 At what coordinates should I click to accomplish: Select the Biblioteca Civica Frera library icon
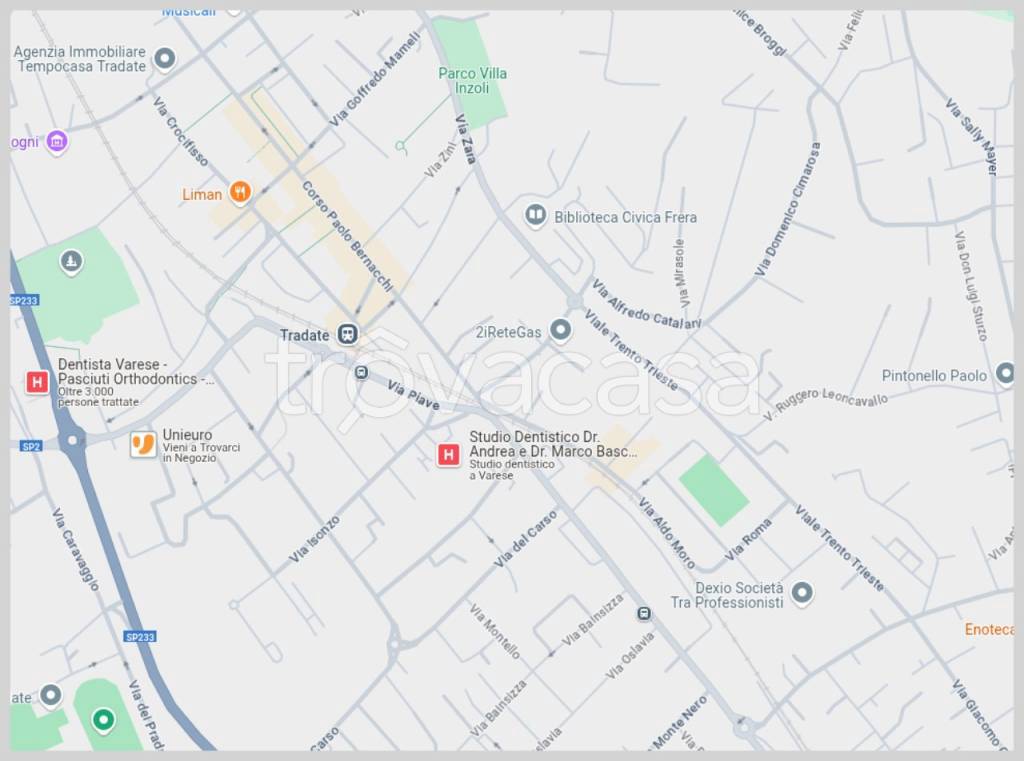click(x=536, y=215)
